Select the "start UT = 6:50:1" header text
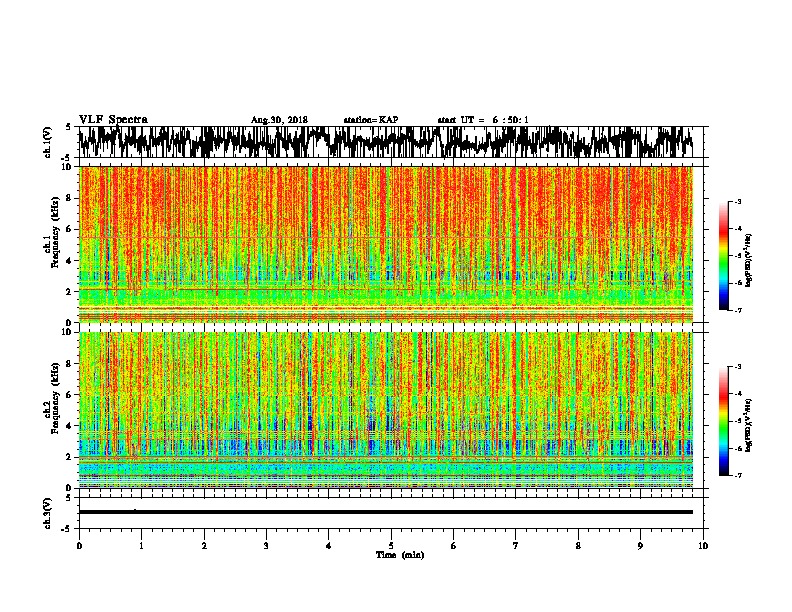The height and width of the screenshot is (612, 792). (x=483, y=120)
